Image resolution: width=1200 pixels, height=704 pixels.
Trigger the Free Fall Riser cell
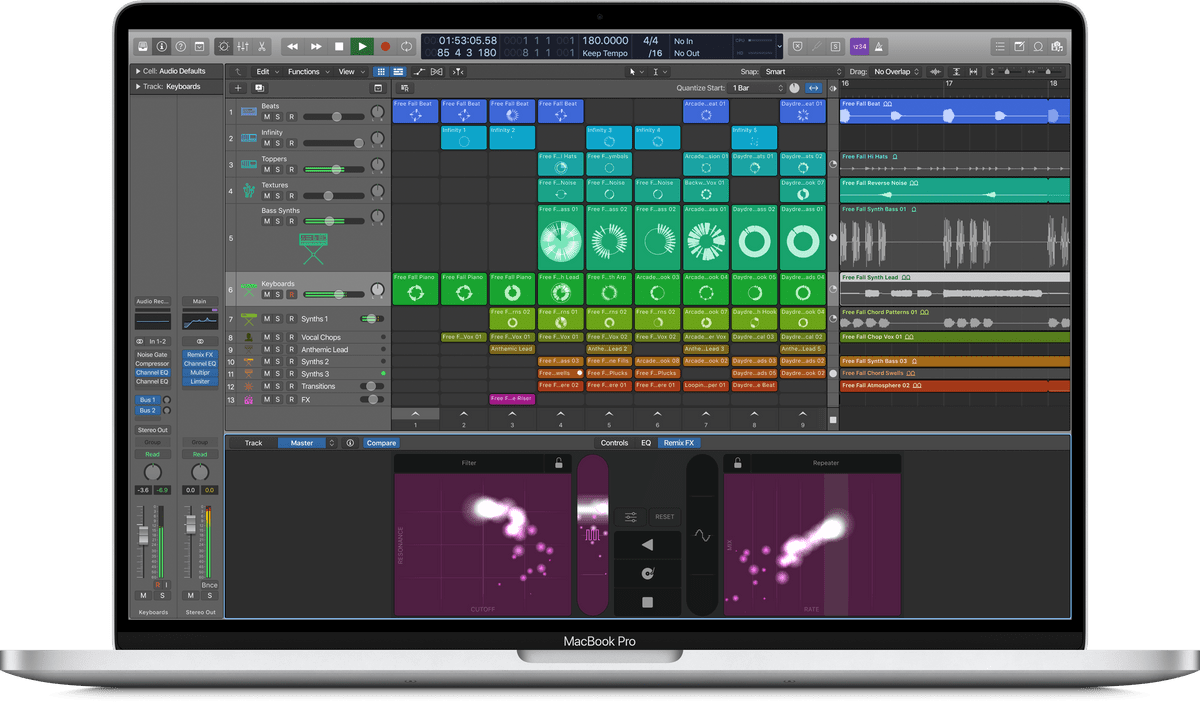pyautogui.click(x=512, y=399)
